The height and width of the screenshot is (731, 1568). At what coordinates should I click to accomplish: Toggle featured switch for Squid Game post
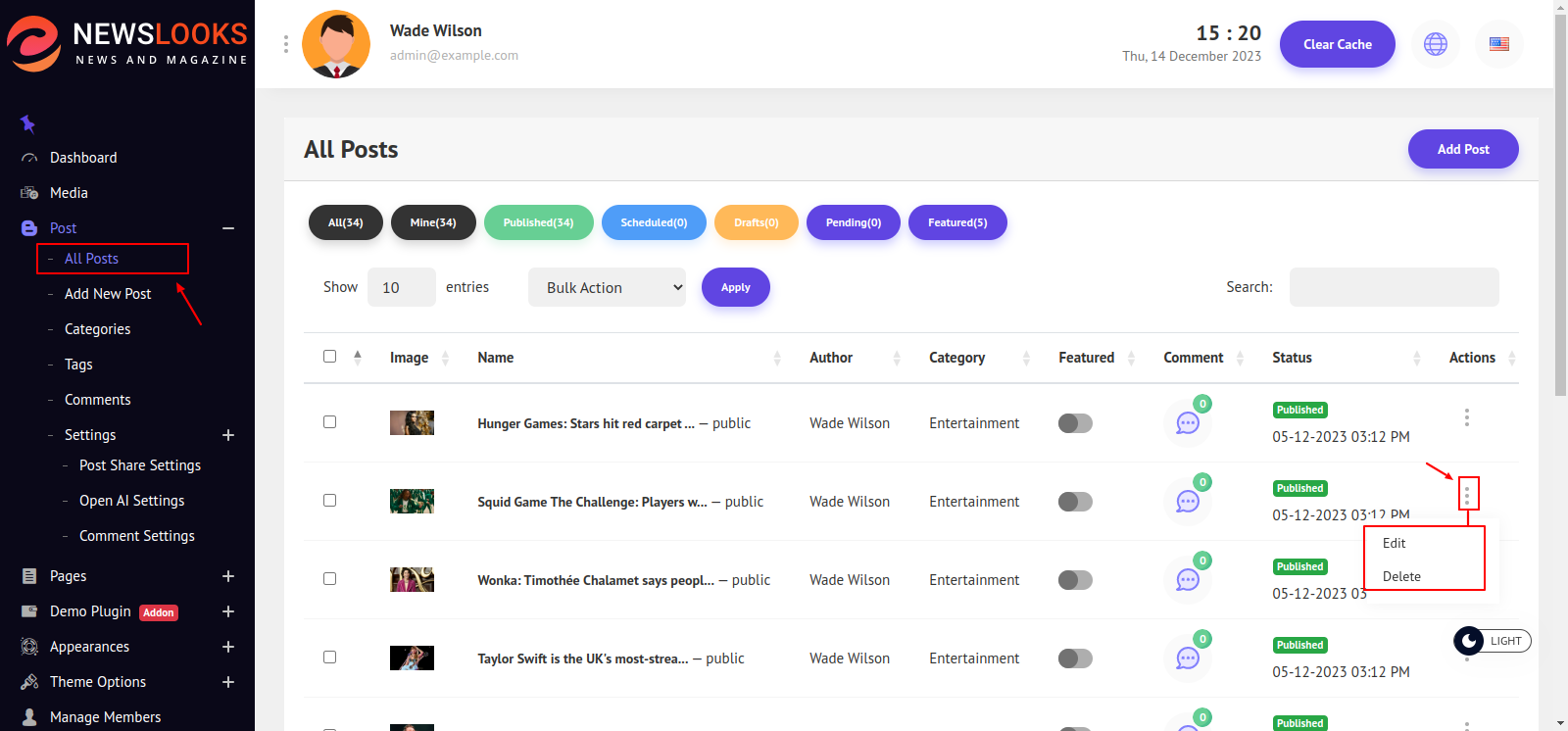(x=1075, y=502)
